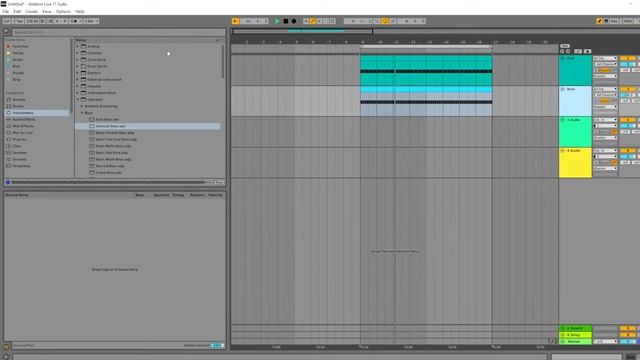Click the Raw preview button
Viewport: 640px width, 360px height.
219,182
